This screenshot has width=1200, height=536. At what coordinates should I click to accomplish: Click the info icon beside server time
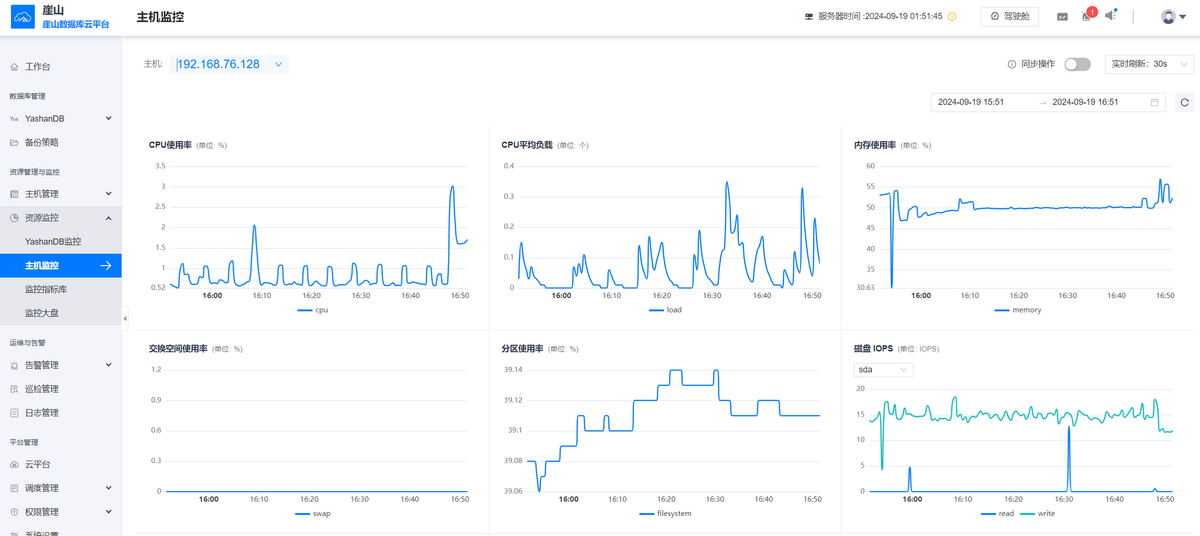952,17
